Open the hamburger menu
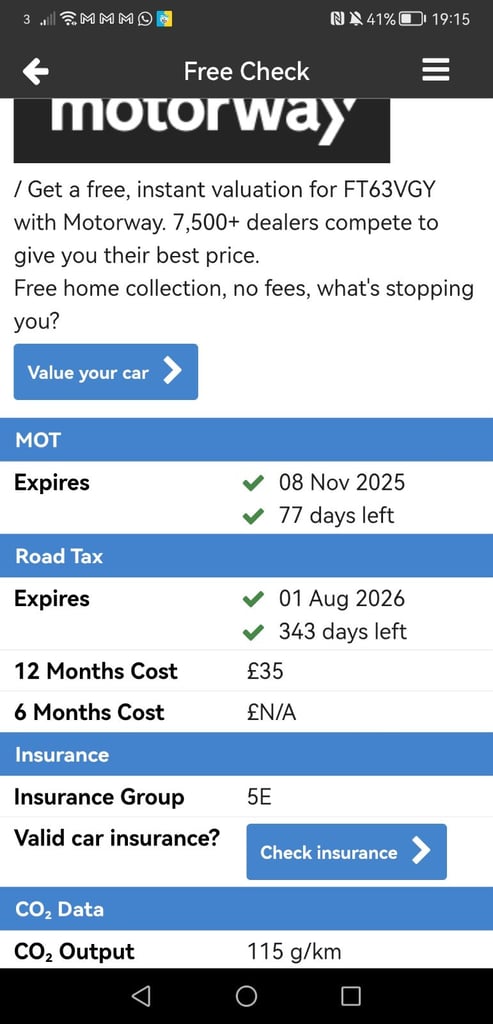The height and width of the screenshot is (1024, 493). 436,70
